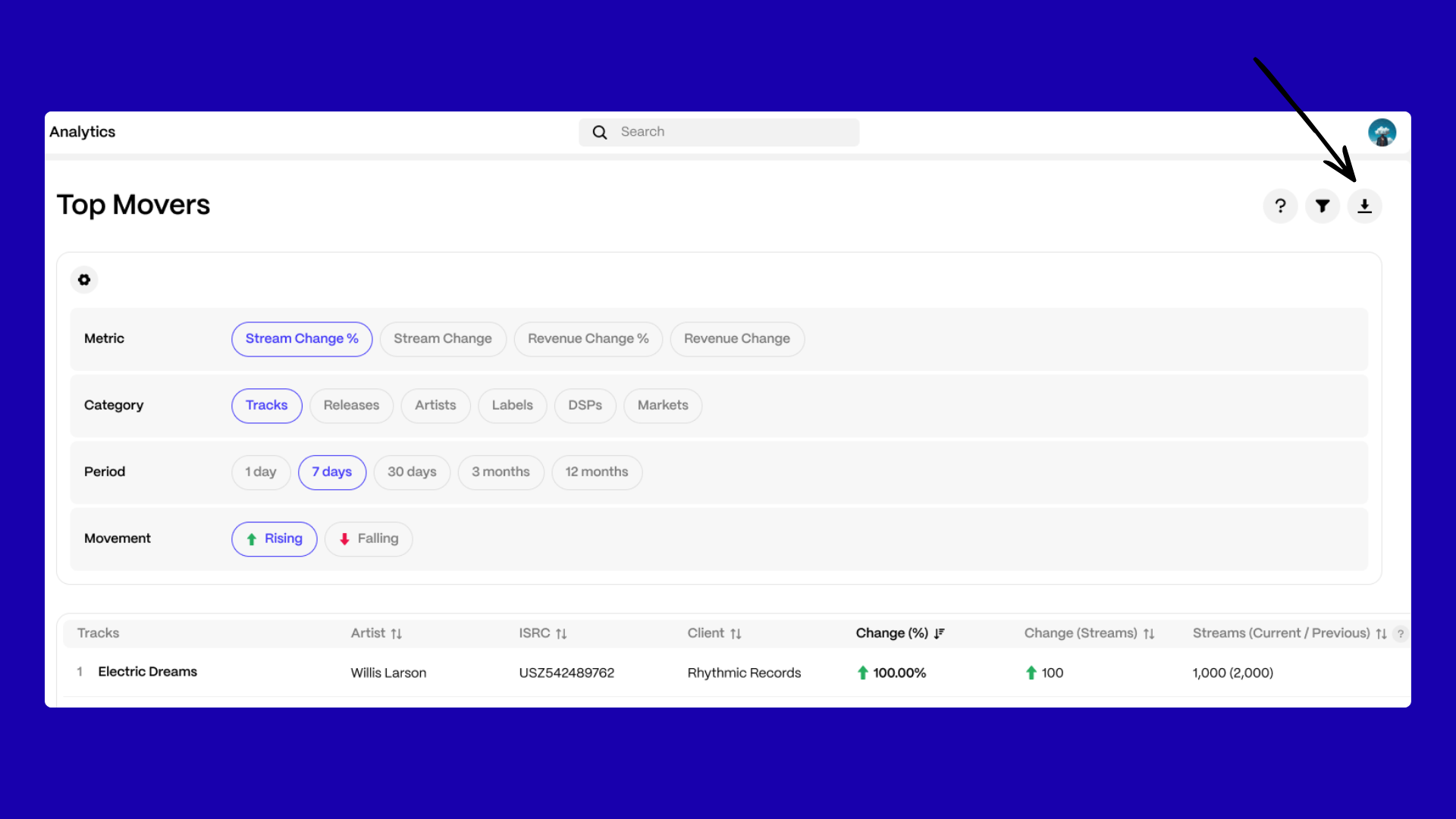
Task: Click the user profile avatar
Action: 1382,133
